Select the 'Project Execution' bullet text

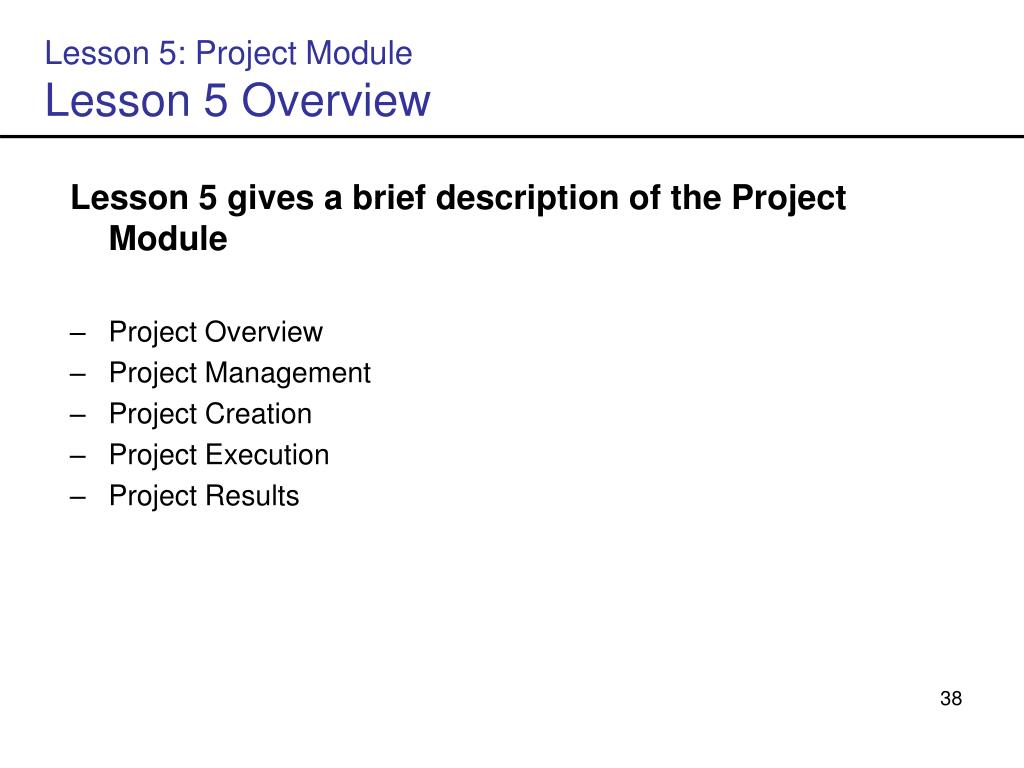click(219, 455)
